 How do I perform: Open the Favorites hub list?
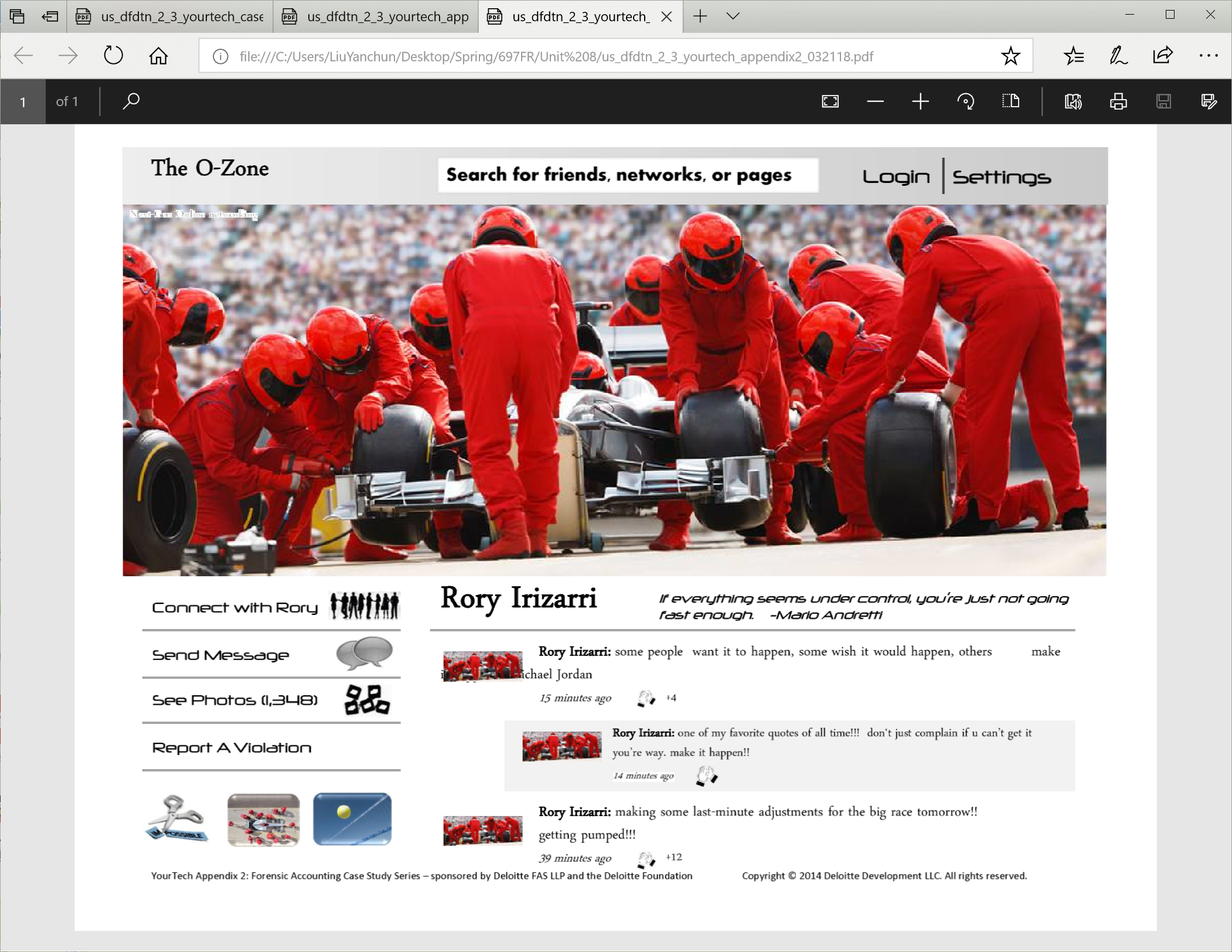click(1073, 56)
